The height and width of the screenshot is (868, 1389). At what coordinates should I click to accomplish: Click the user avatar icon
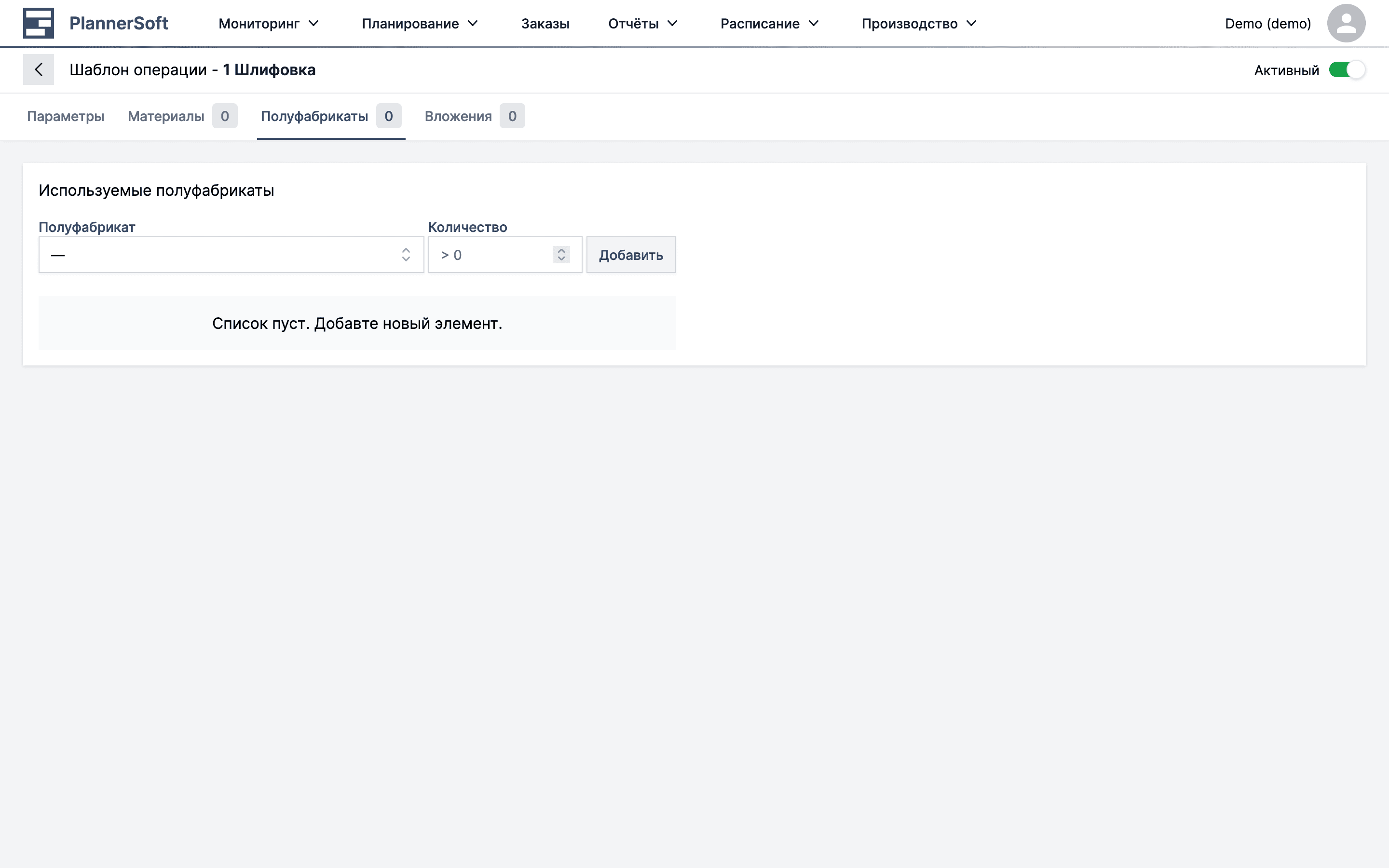tap(1346, 23)
